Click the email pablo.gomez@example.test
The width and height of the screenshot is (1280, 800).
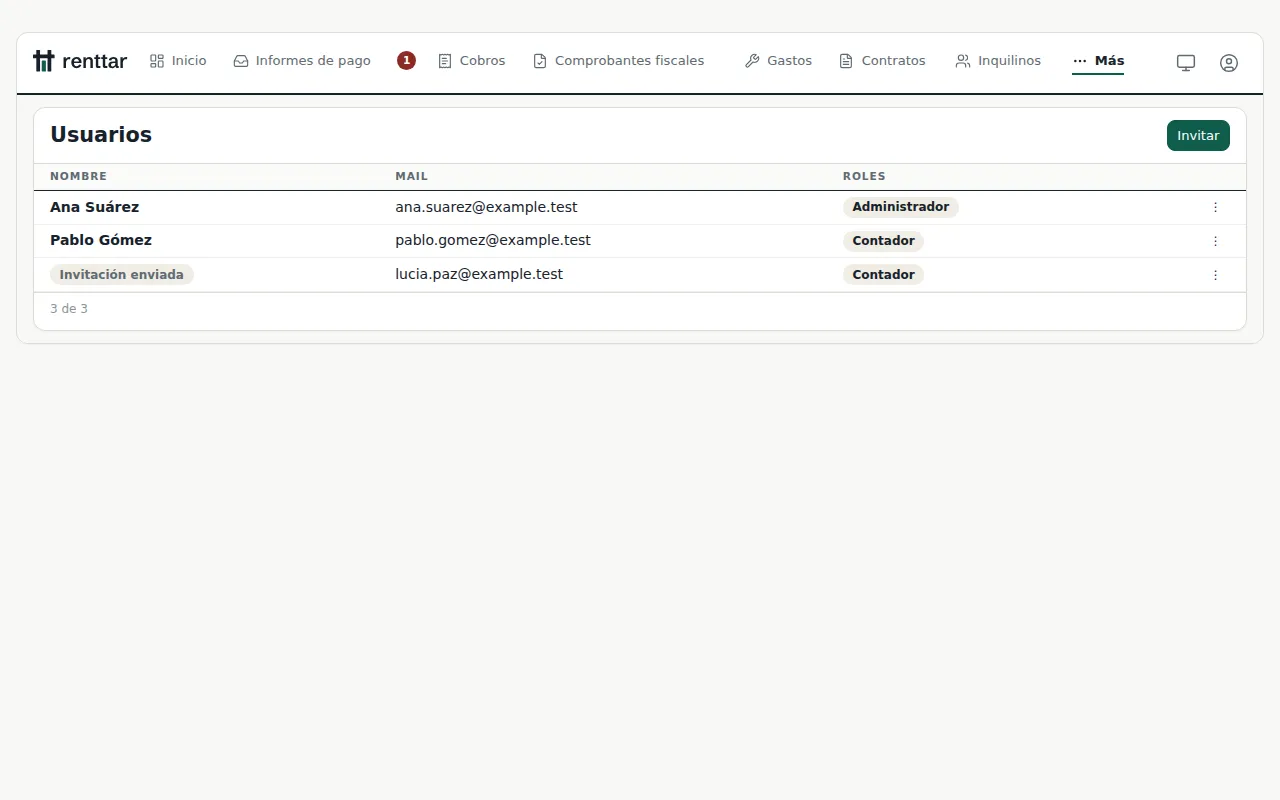pos(493,240)
